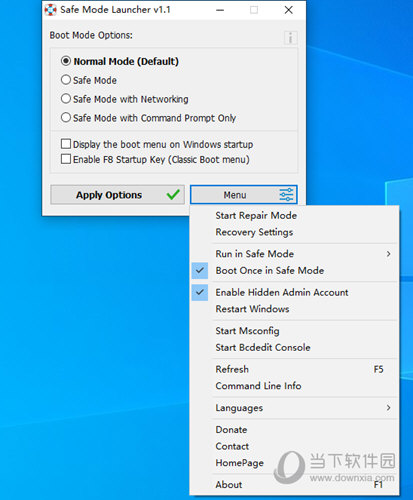Image resolution: width=413 pixels, height=500 pixels.
Task: Minimize the Safe Mode Launcher window
Action: [x=220, y=10]
